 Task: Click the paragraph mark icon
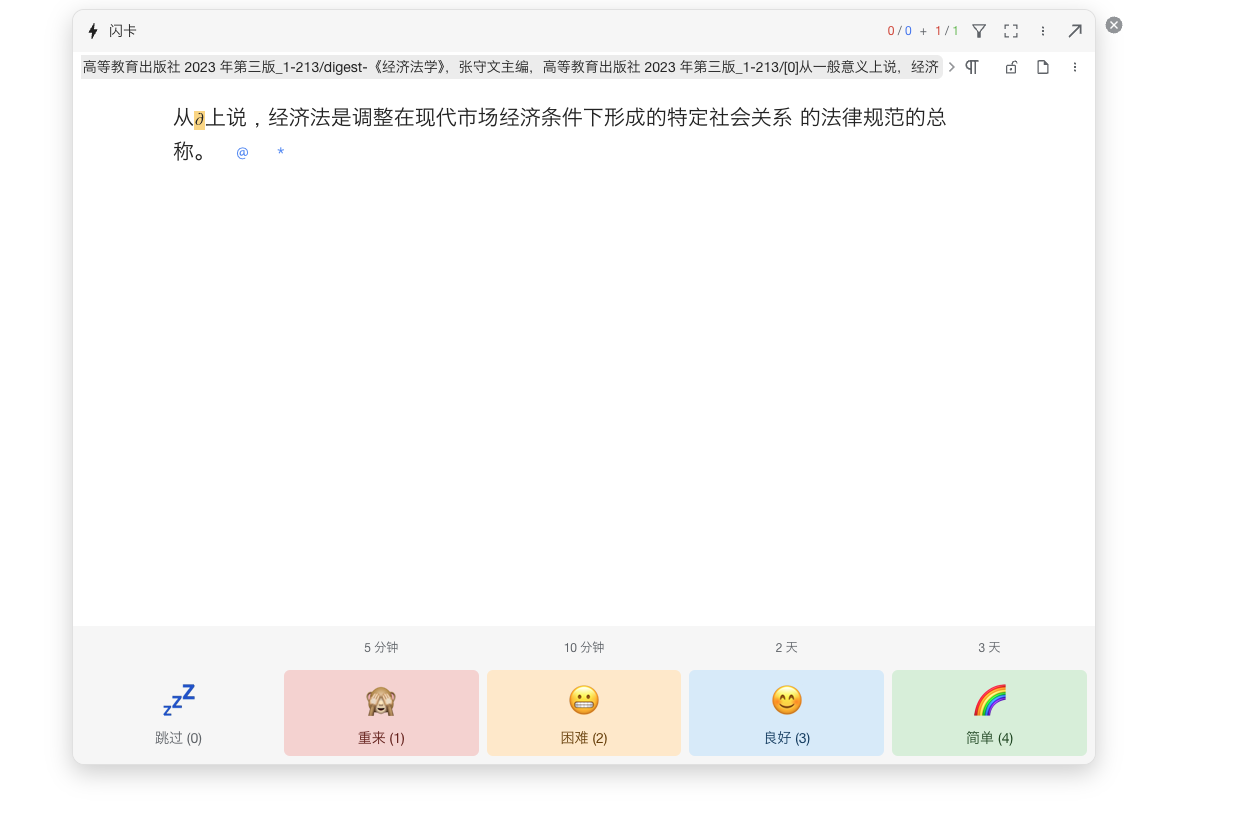971,67
